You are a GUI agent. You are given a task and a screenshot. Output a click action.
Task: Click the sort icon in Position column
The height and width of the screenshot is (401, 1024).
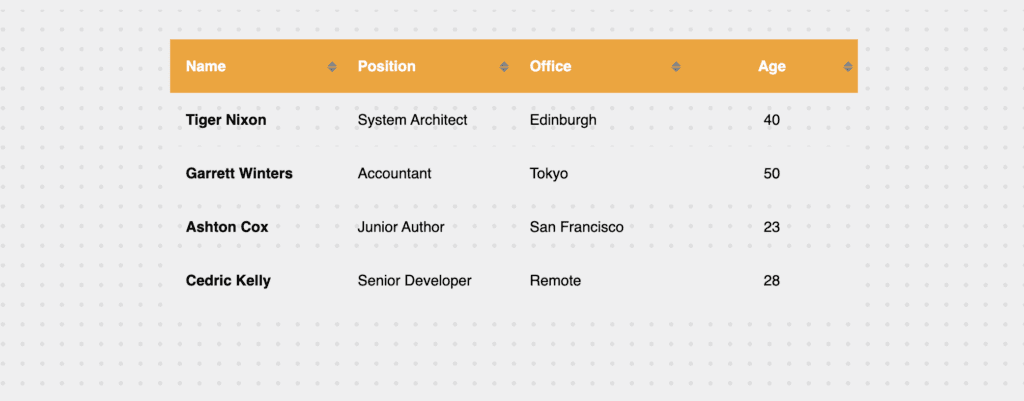(x=504, y=67)
